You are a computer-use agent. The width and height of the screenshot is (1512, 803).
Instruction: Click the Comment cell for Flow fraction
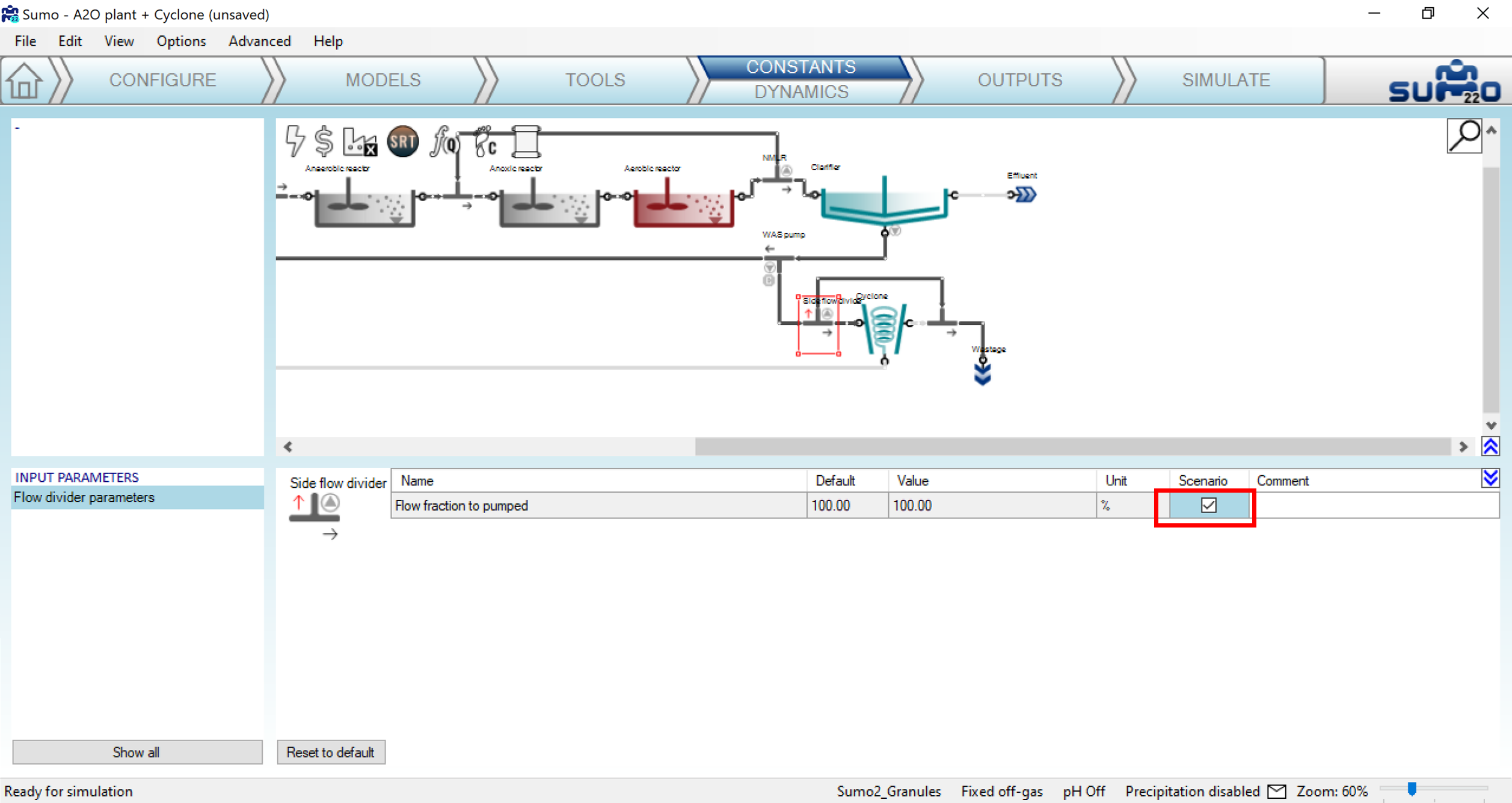(x=1374, y=505)
